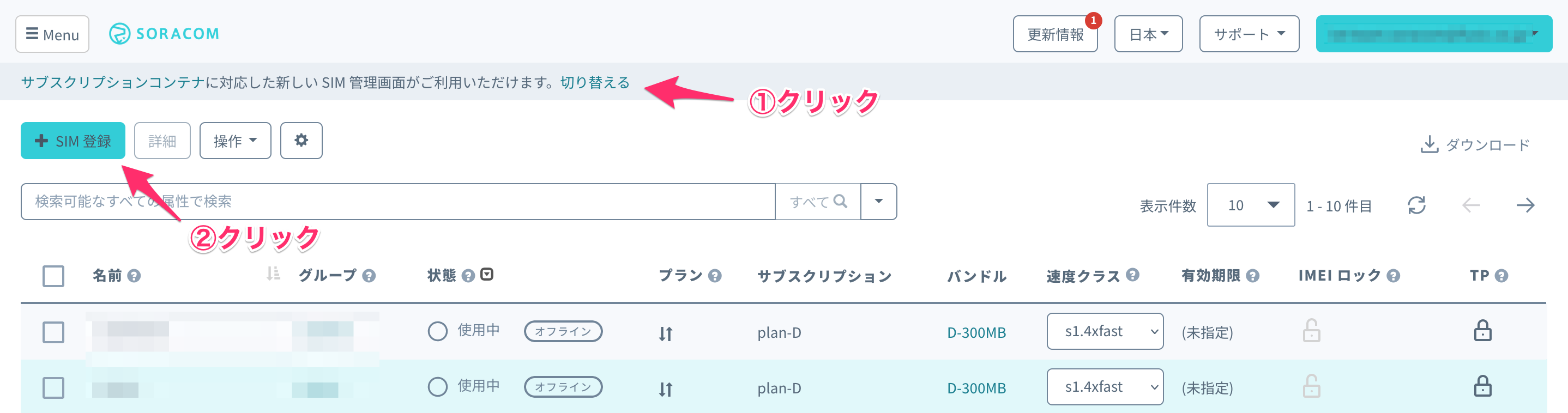Click the status filter icon beside 状態
This screenshot has height=413, width=1568.
point(487,274)
